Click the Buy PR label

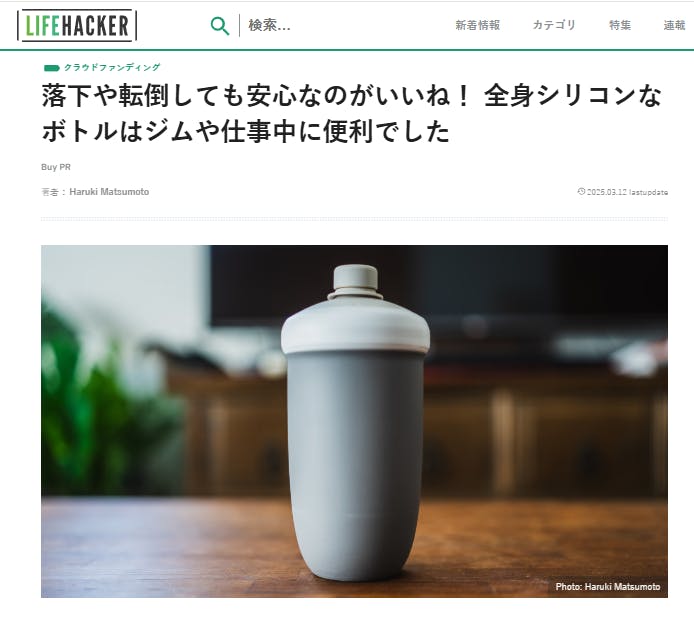coord(56,167)
